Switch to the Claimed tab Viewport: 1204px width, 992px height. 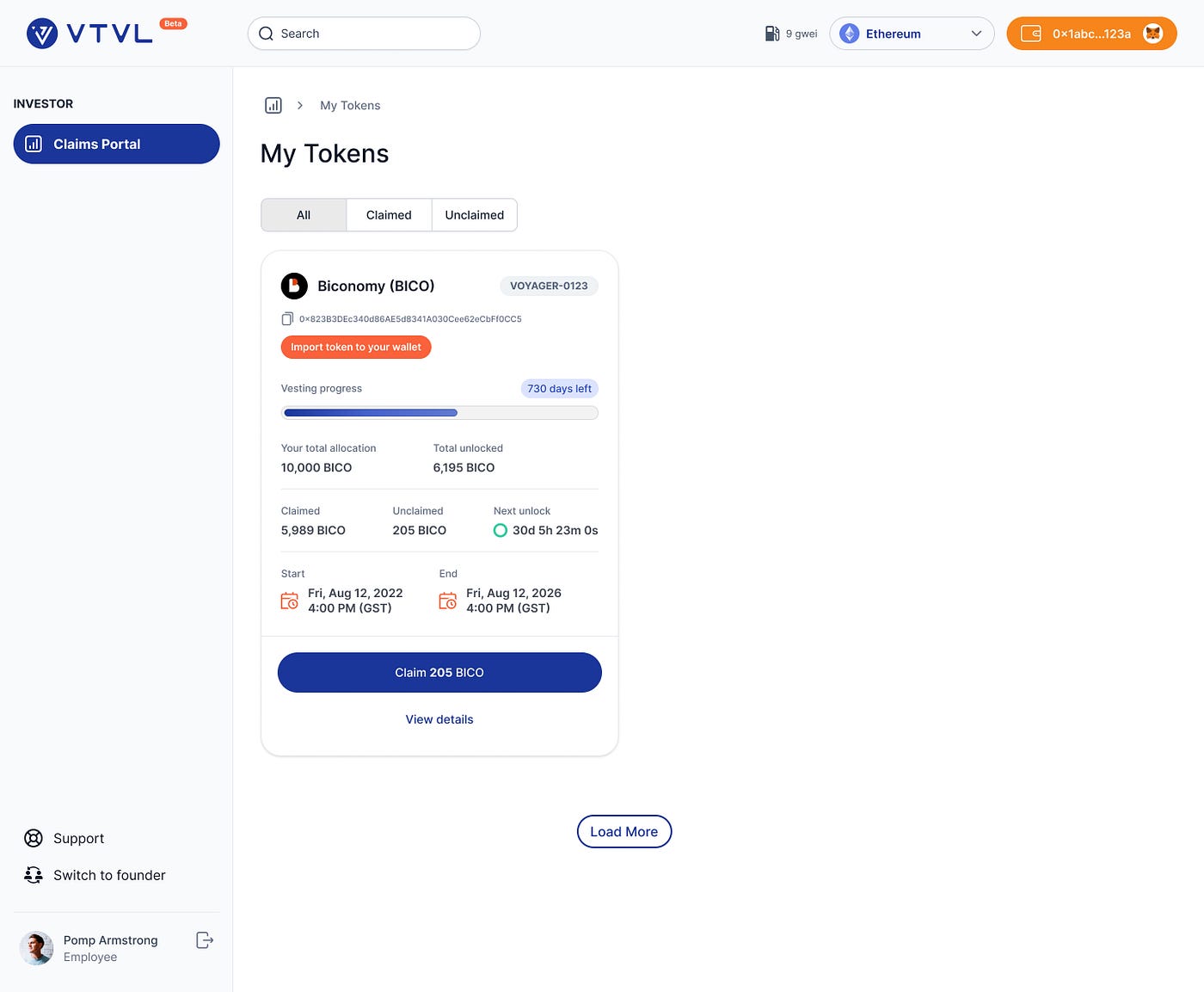[389, 215]
